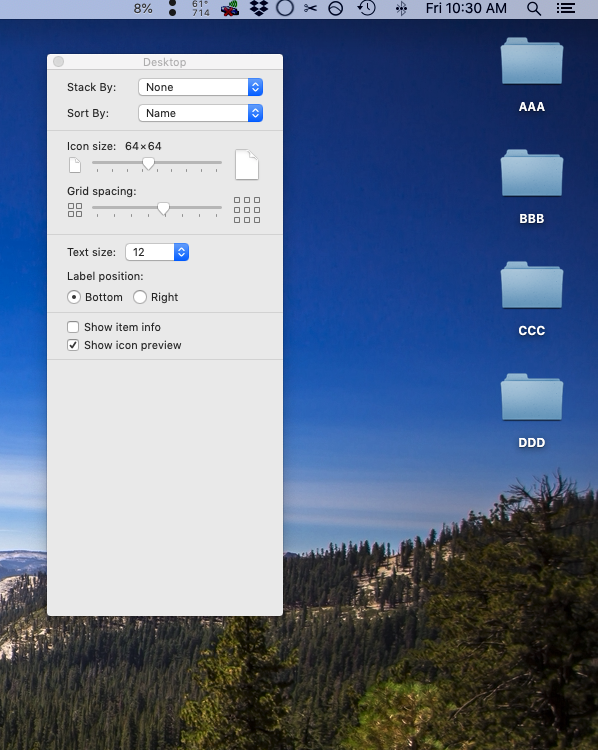Click the wide grid spacing icon
This screenshot has height=750, width=598.
click(x=247, y=210)
